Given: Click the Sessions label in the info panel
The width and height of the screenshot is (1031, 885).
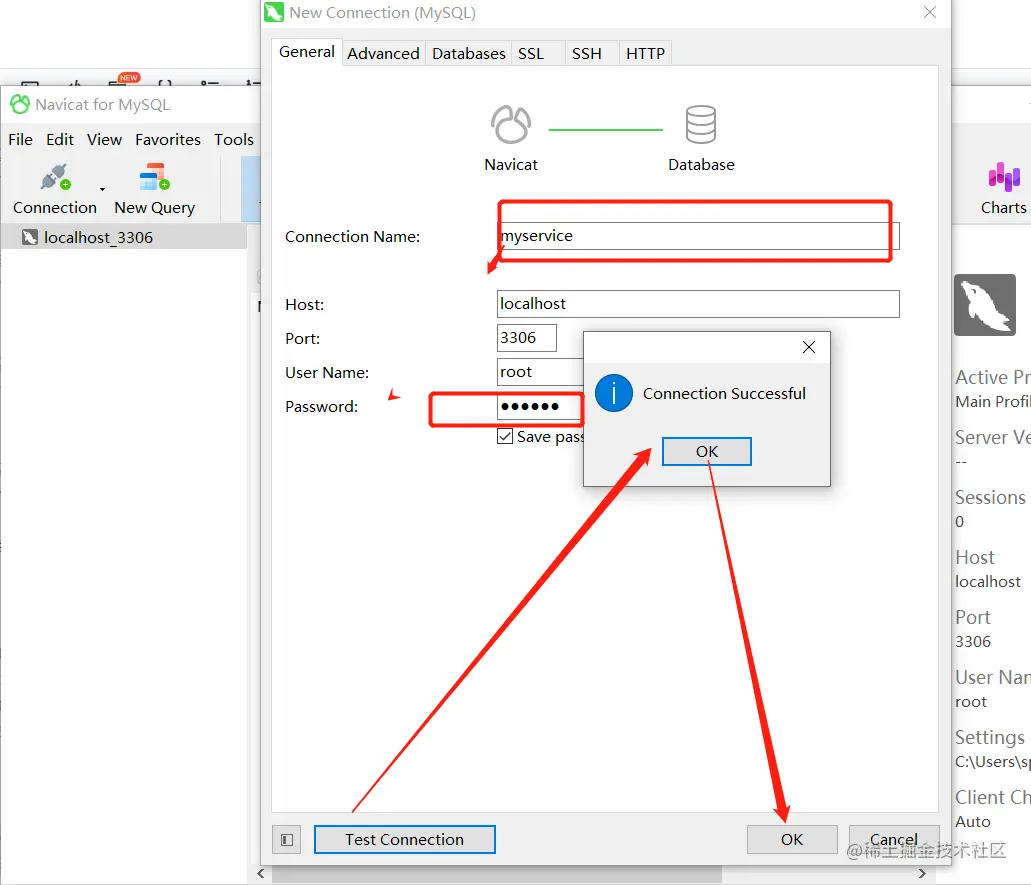Looking at the screenshot, I should (990, 497).
